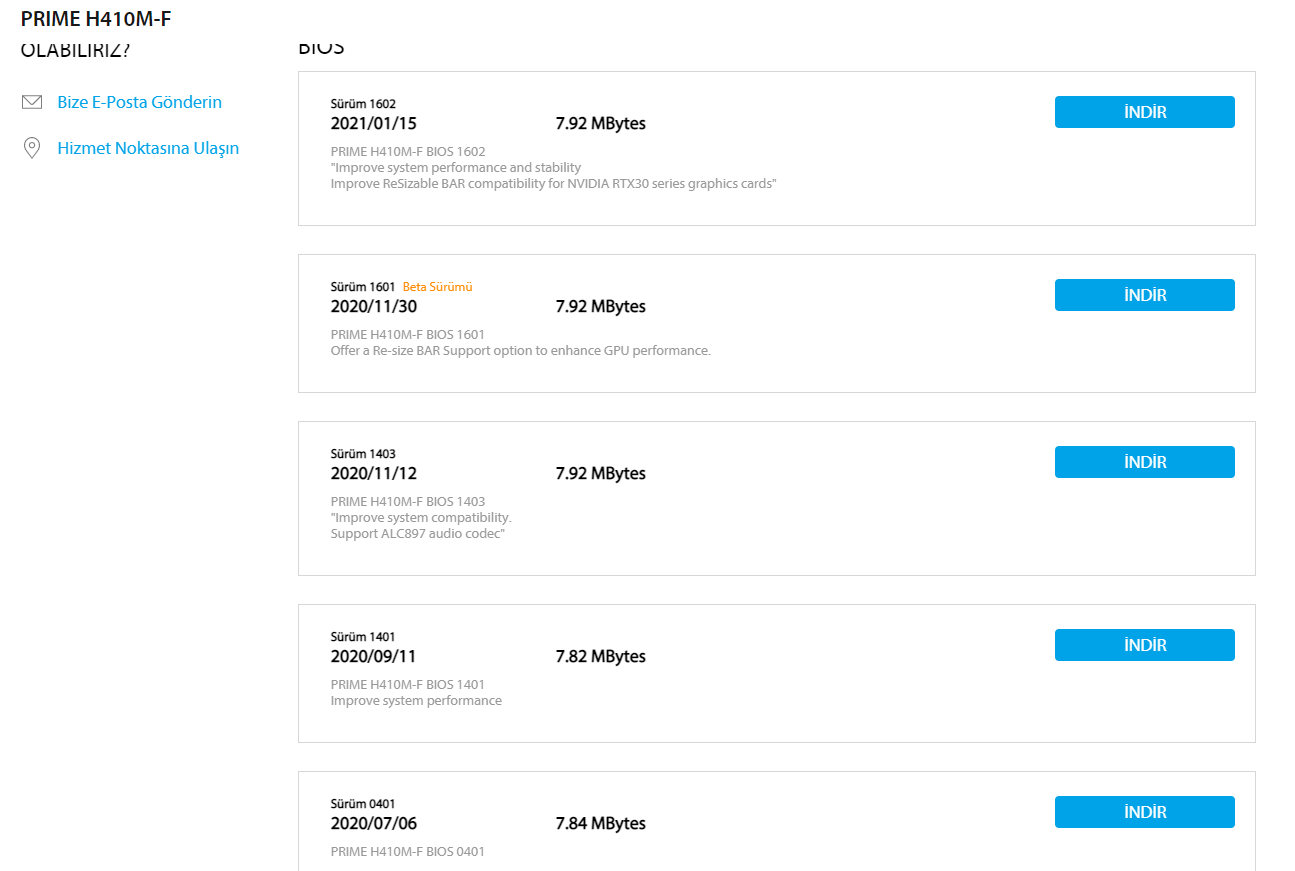
Task: Click the Re-size BAR Support option description
Action: [520, 351]
